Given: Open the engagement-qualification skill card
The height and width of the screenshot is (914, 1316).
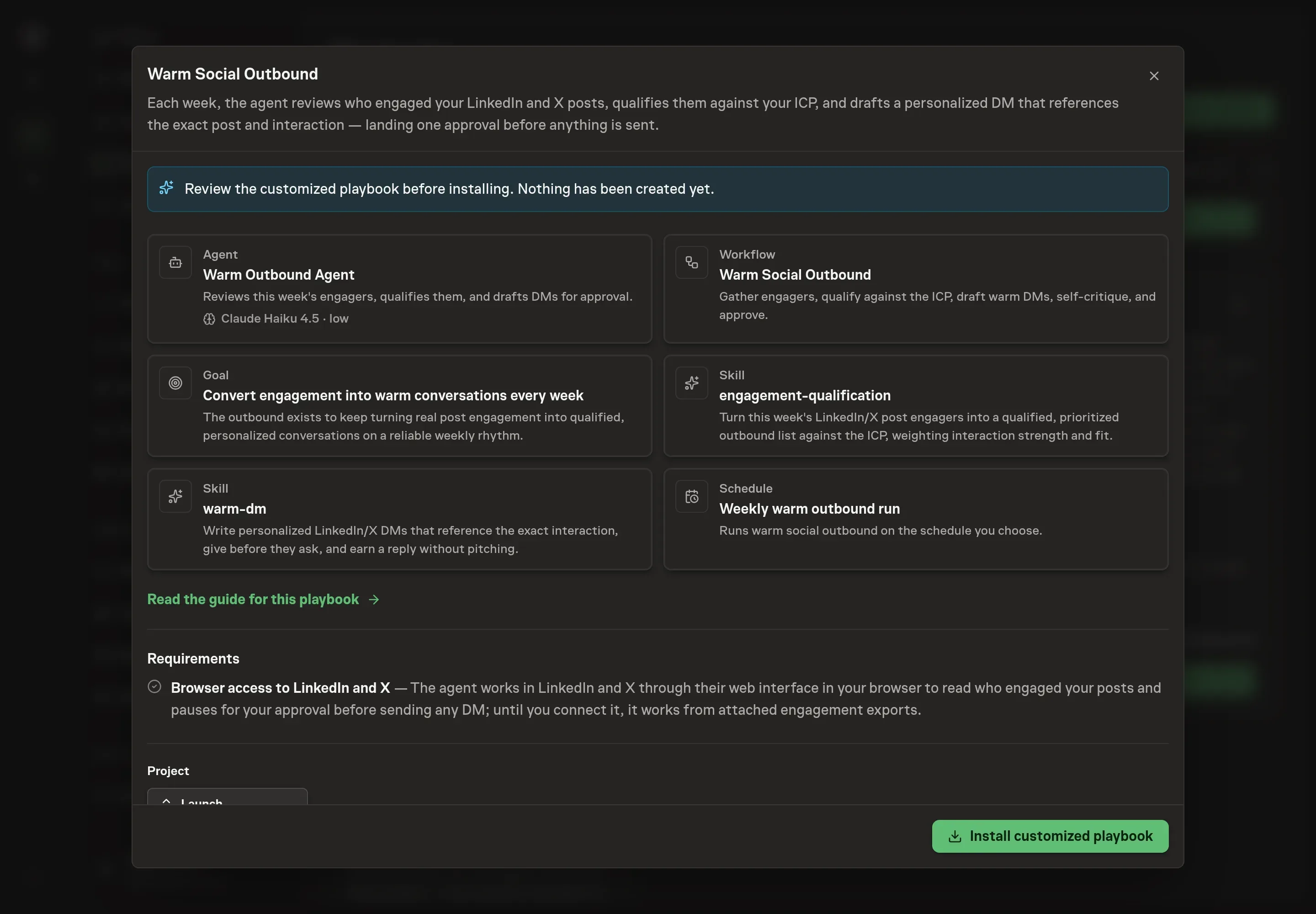Looking at the screenshot, I should pos(915,405).
